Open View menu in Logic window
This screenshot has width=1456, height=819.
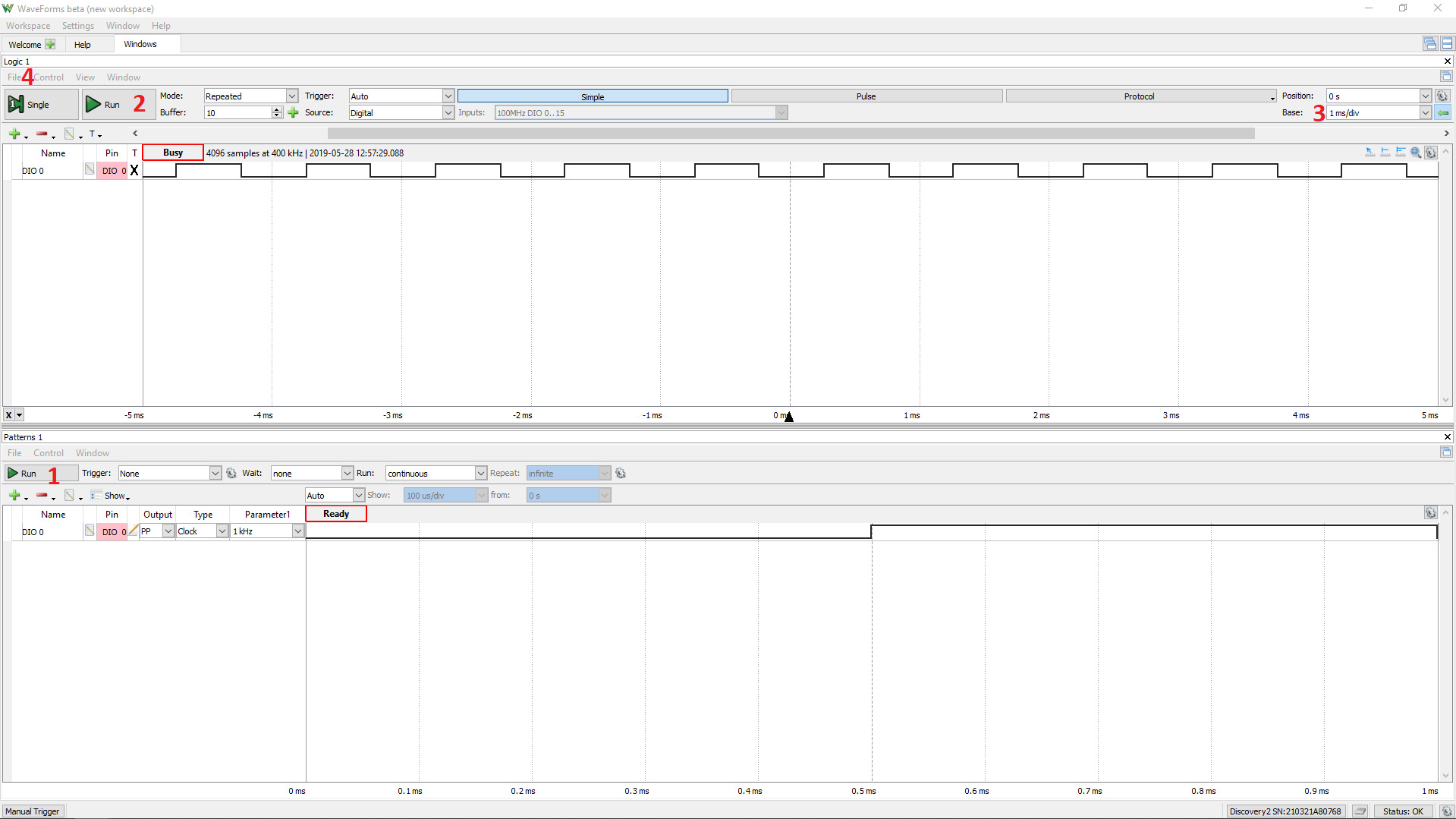85,77
